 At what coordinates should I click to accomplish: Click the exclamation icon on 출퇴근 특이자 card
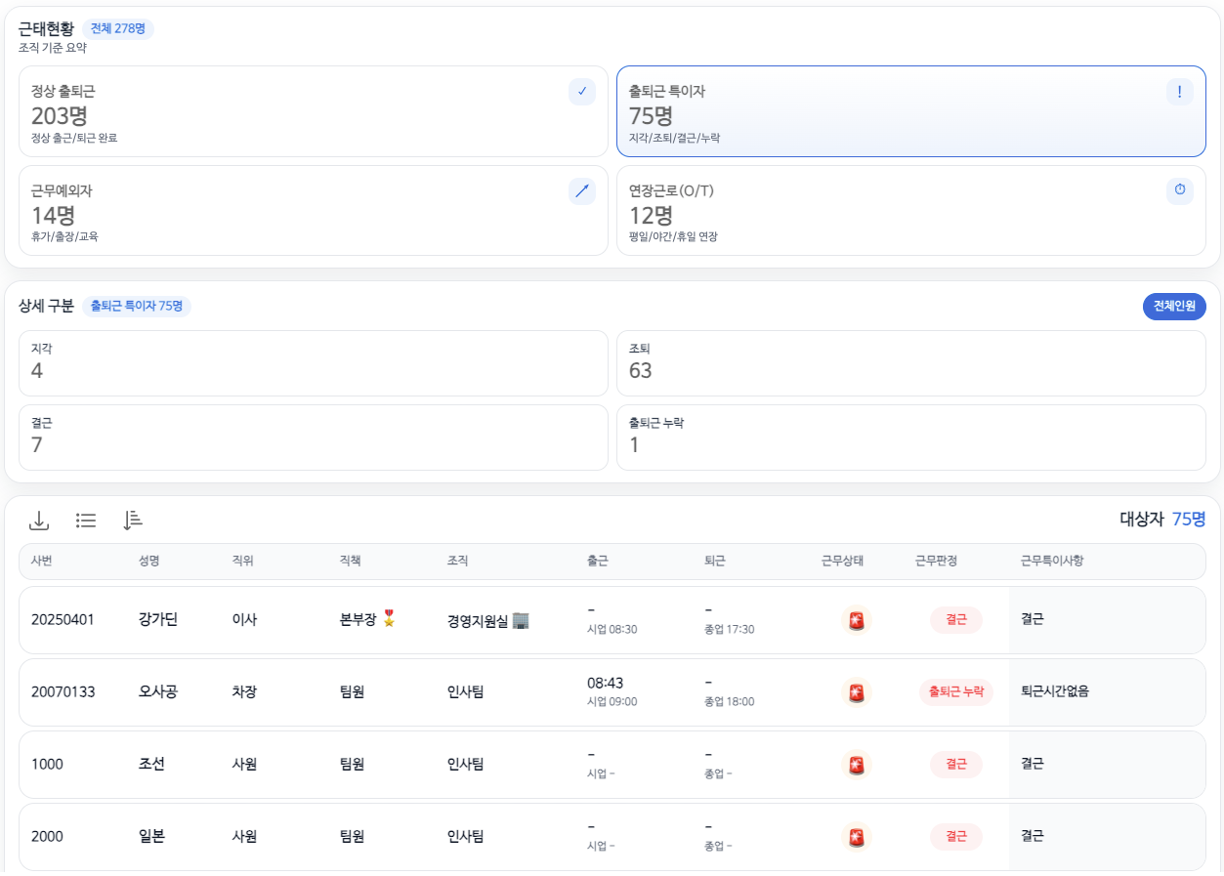1180,92
